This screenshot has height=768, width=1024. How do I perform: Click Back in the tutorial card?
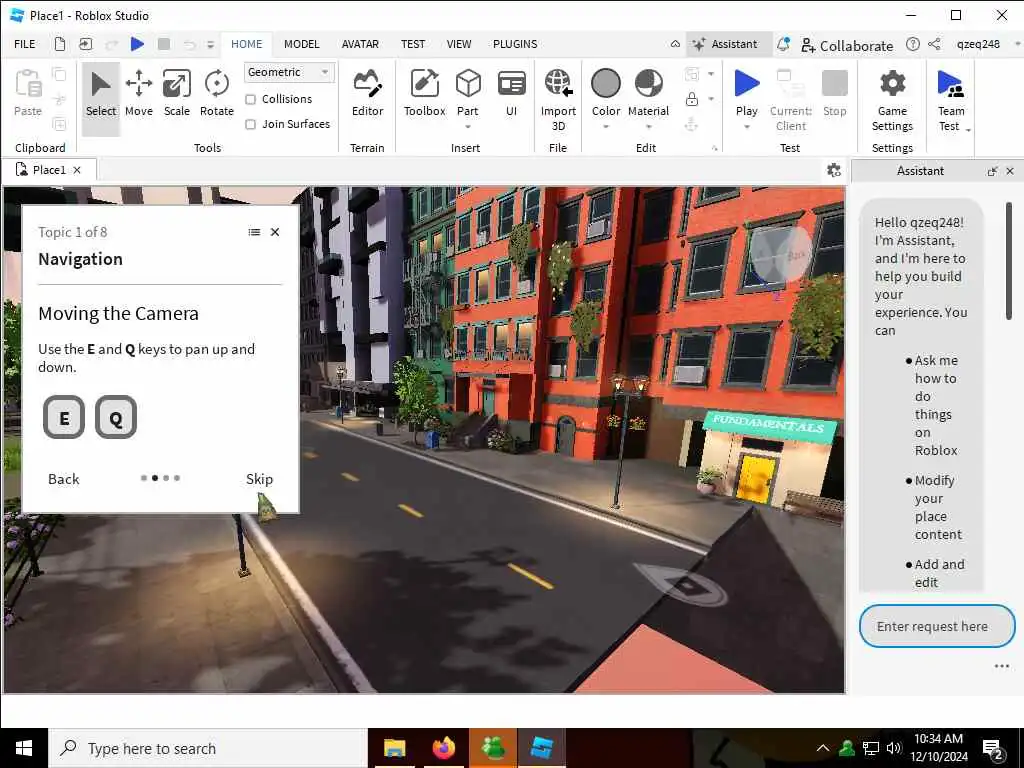(x=63, y=479)
